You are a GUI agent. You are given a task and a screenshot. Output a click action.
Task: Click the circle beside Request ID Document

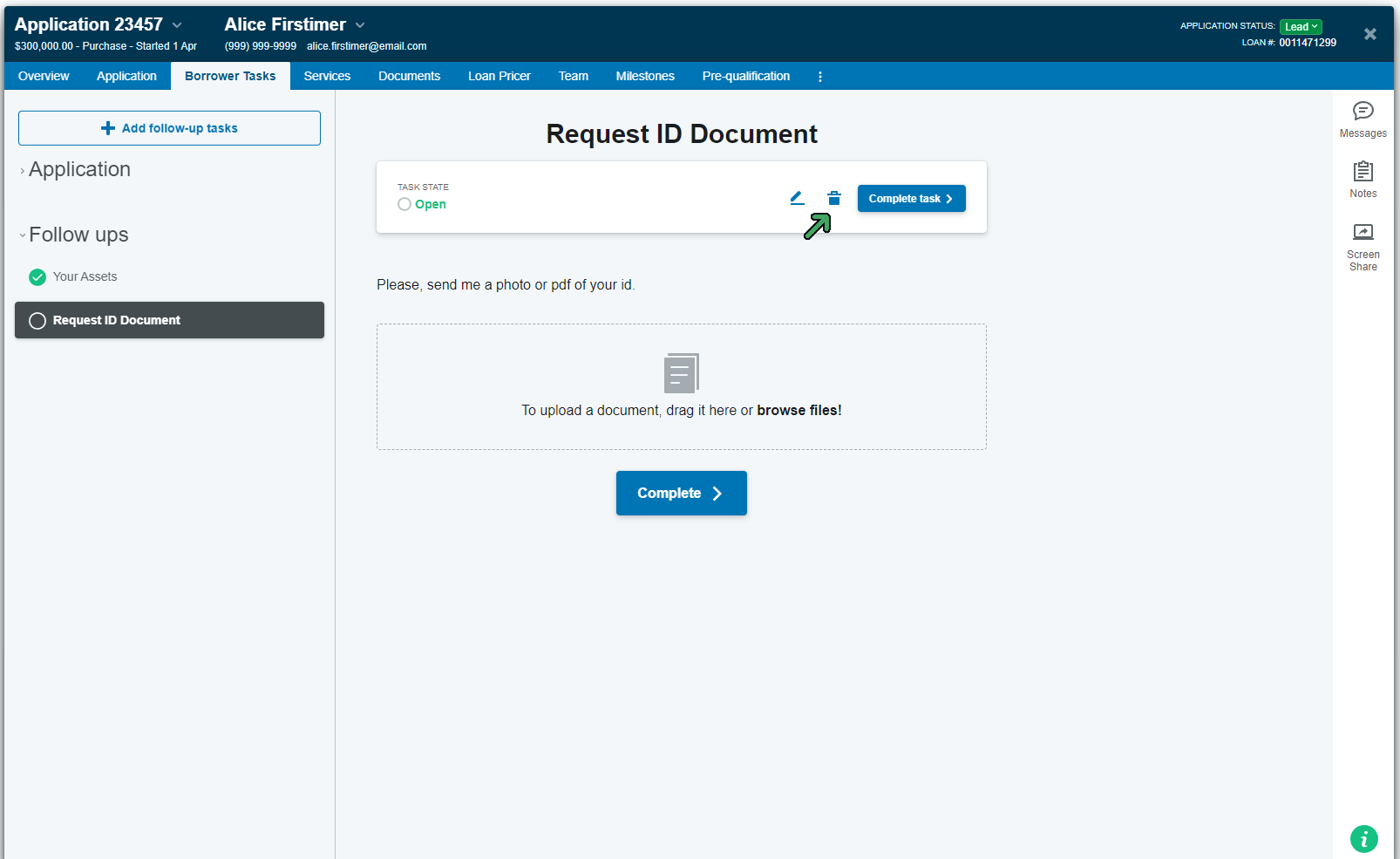point(37,321)
